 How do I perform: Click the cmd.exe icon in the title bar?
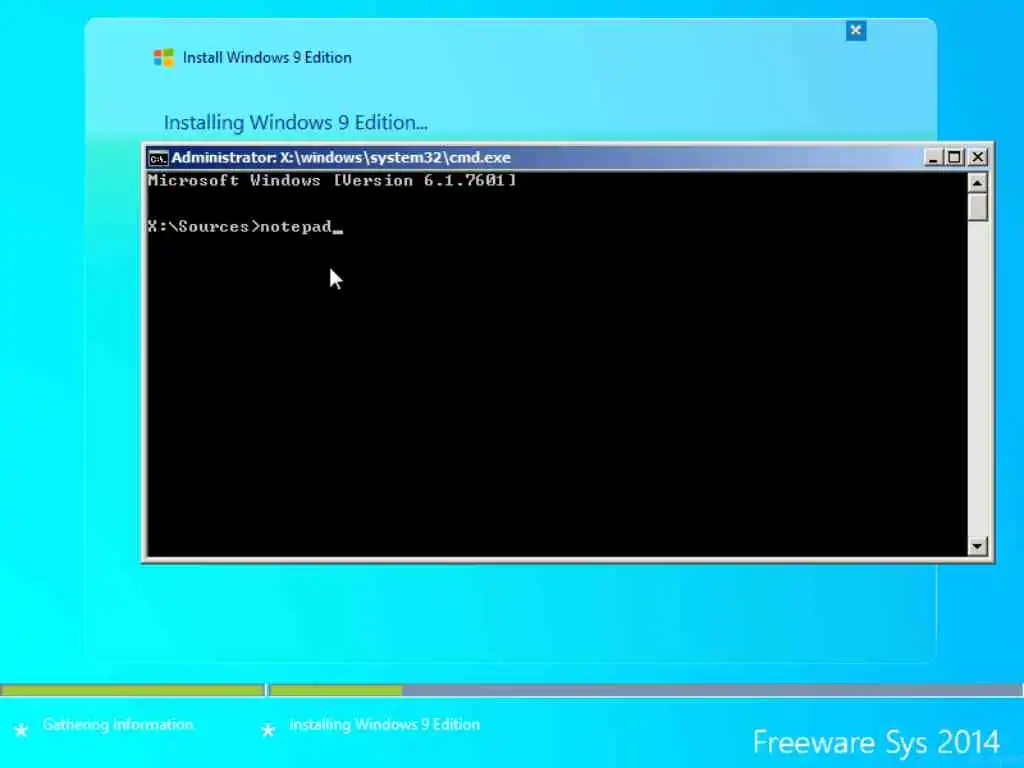click(x=158, y=158)
